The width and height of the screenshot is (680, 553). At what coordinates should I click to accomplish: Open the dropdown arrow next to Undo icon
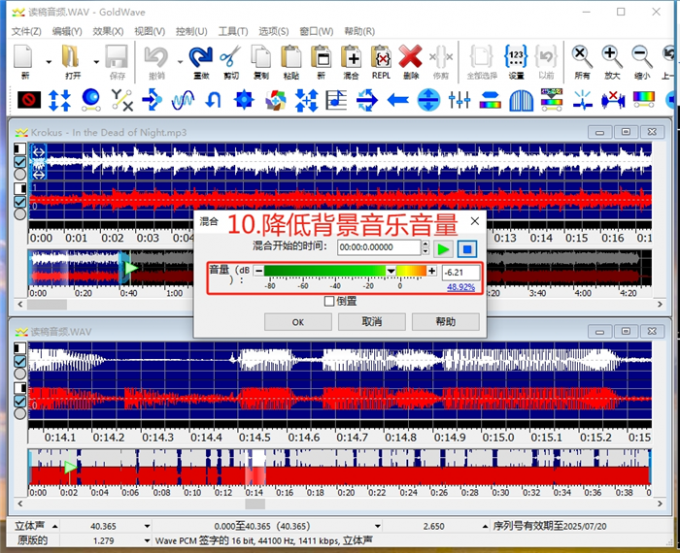coord(180,62)
